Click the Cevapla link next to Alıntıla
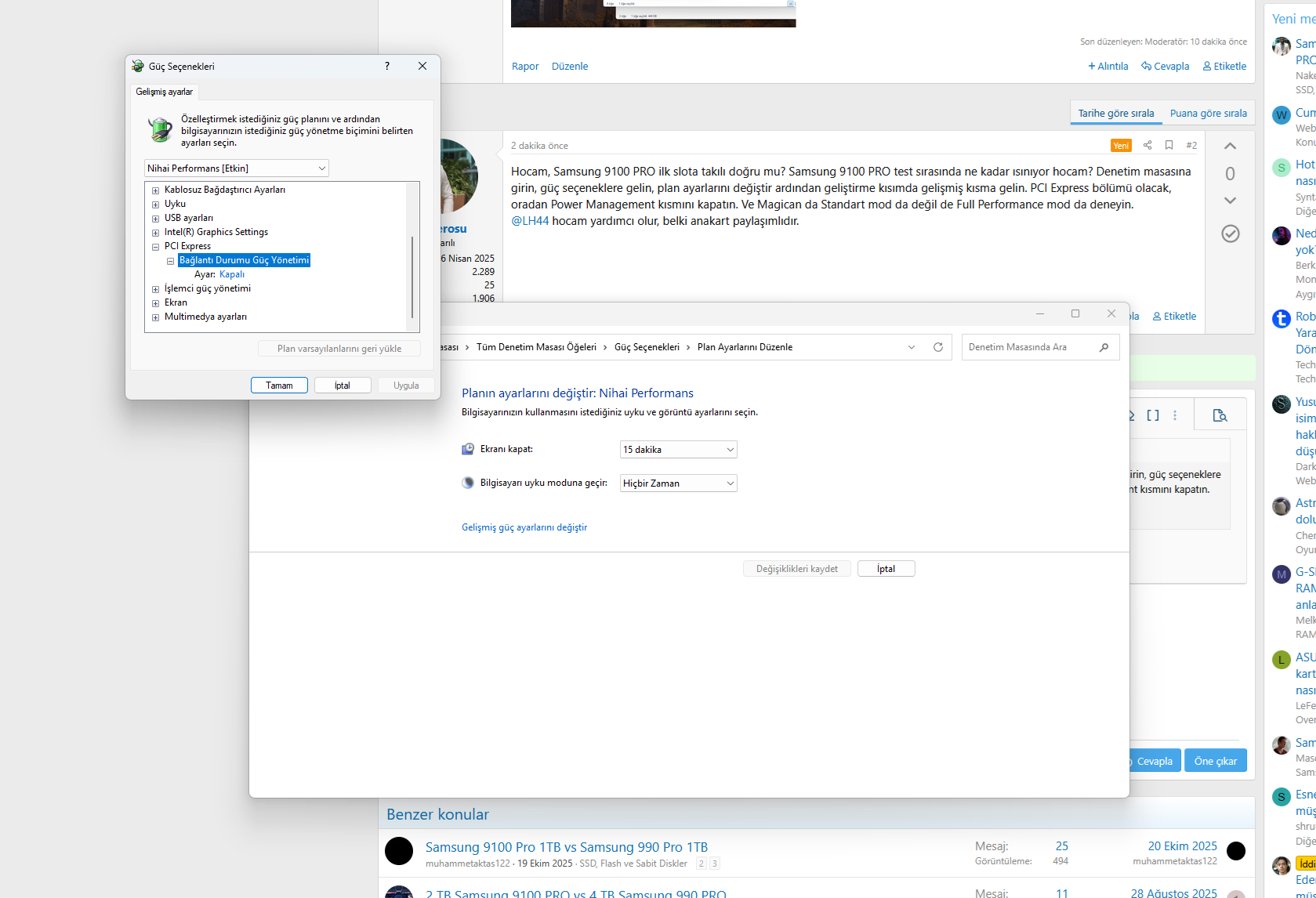Viewport: 1316px width, 898px height. click(1166, 67)
